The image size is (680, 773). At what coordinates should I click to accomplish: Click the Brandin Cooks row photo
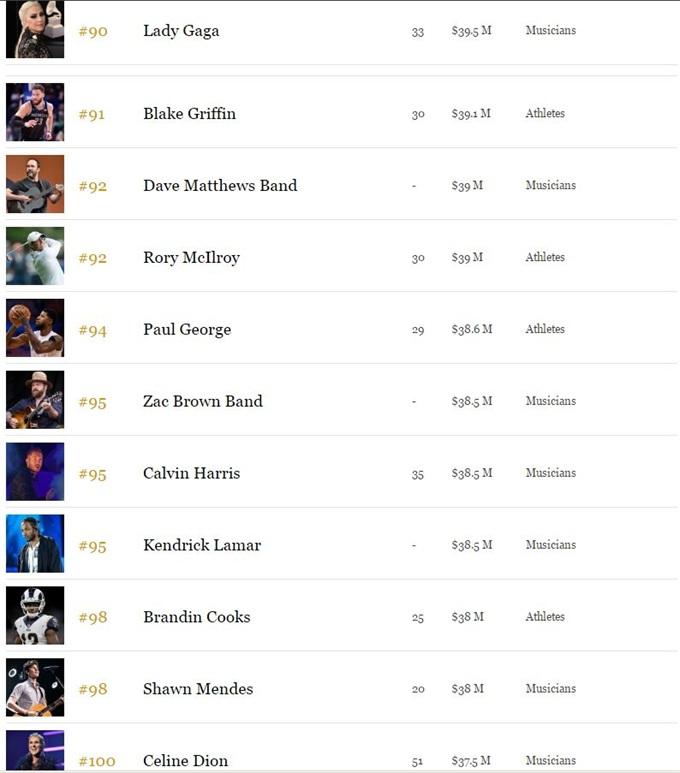35,617
